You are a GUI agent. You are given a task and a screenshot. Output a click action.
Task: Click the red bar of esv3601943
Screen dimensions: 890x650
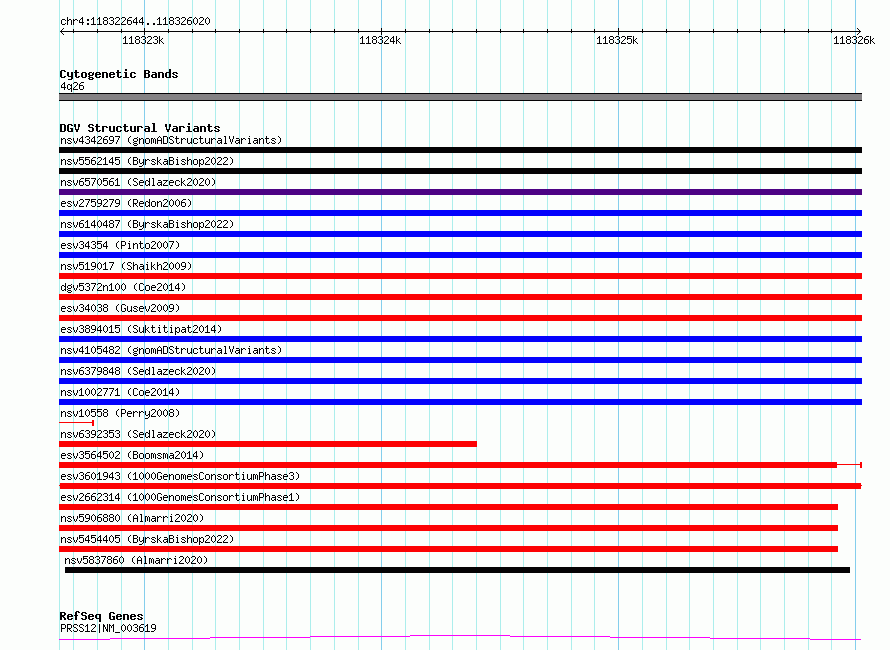[460, 486]
